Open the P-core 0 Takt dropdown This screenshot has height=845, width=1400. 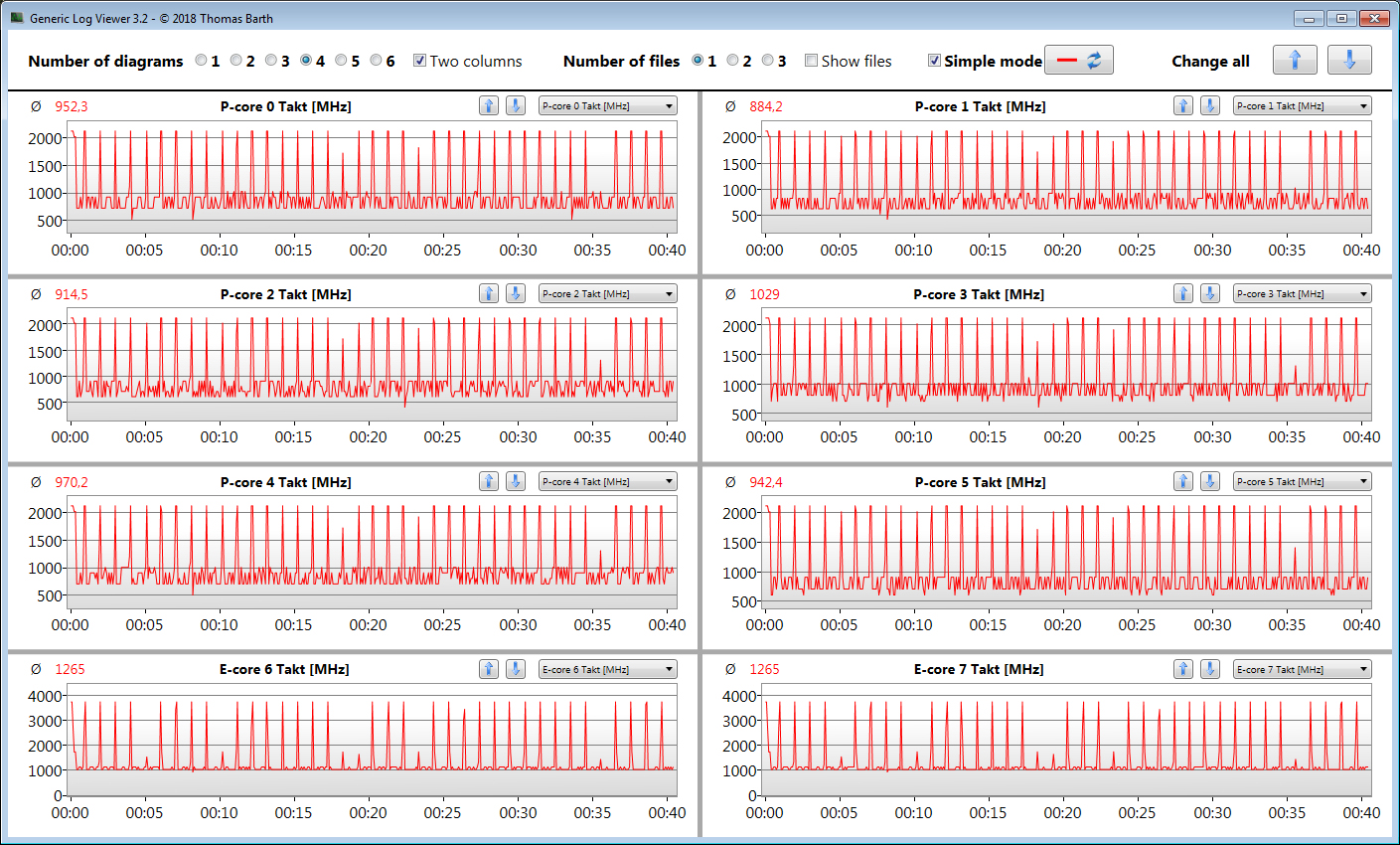pos(608,105)
